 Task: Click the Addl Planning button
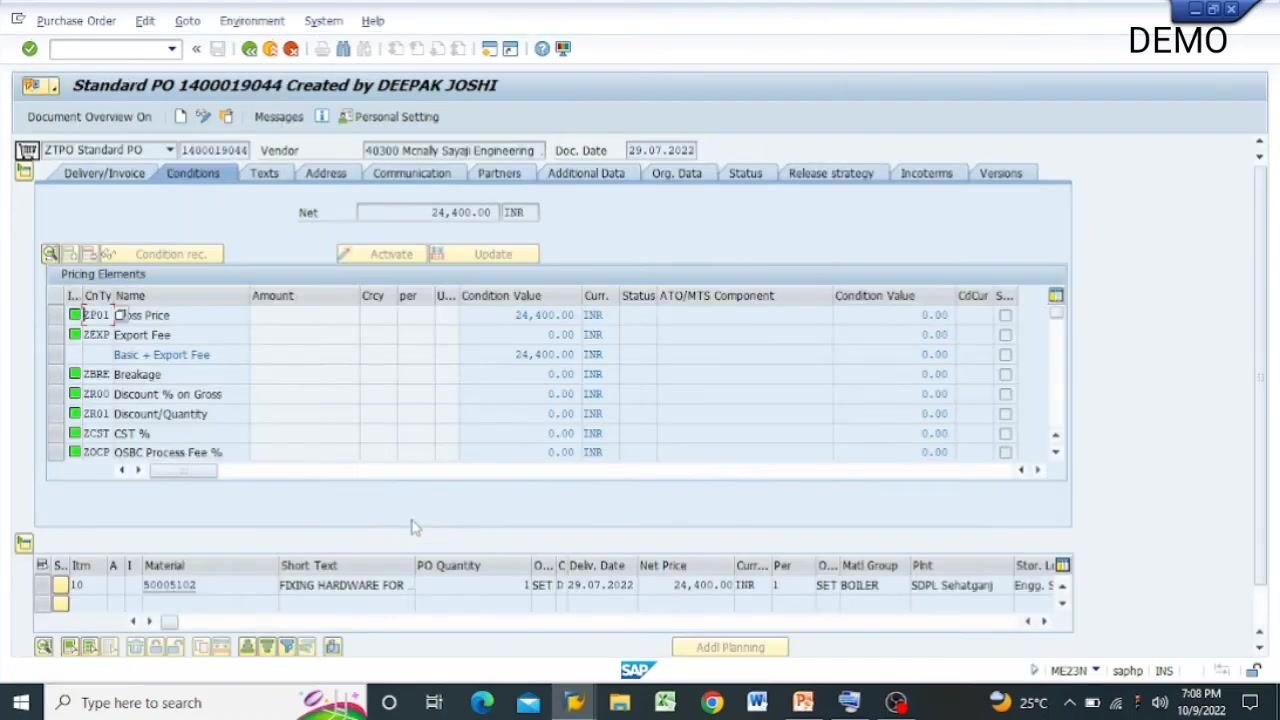(x=730, y=647)
